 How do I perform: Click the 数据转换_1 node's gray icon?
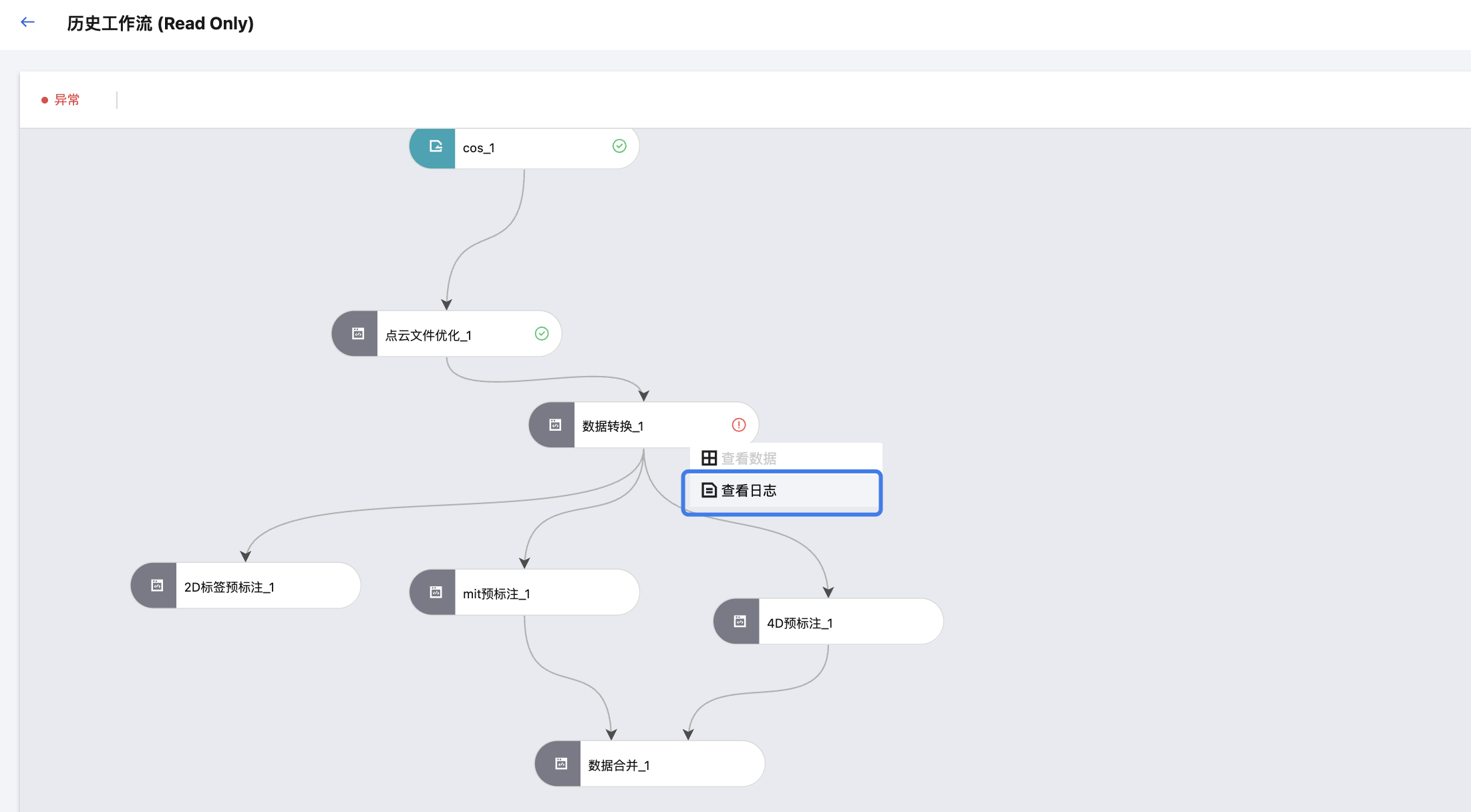tap(554, 425)
